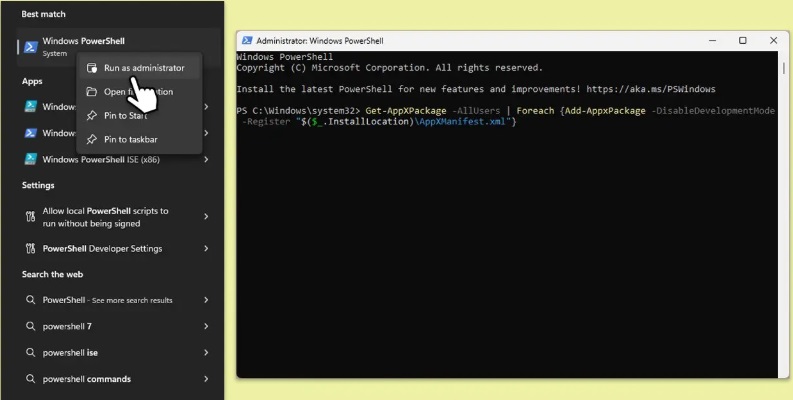Open Windows PowerShell ISE (x86) app

point(101,159)
